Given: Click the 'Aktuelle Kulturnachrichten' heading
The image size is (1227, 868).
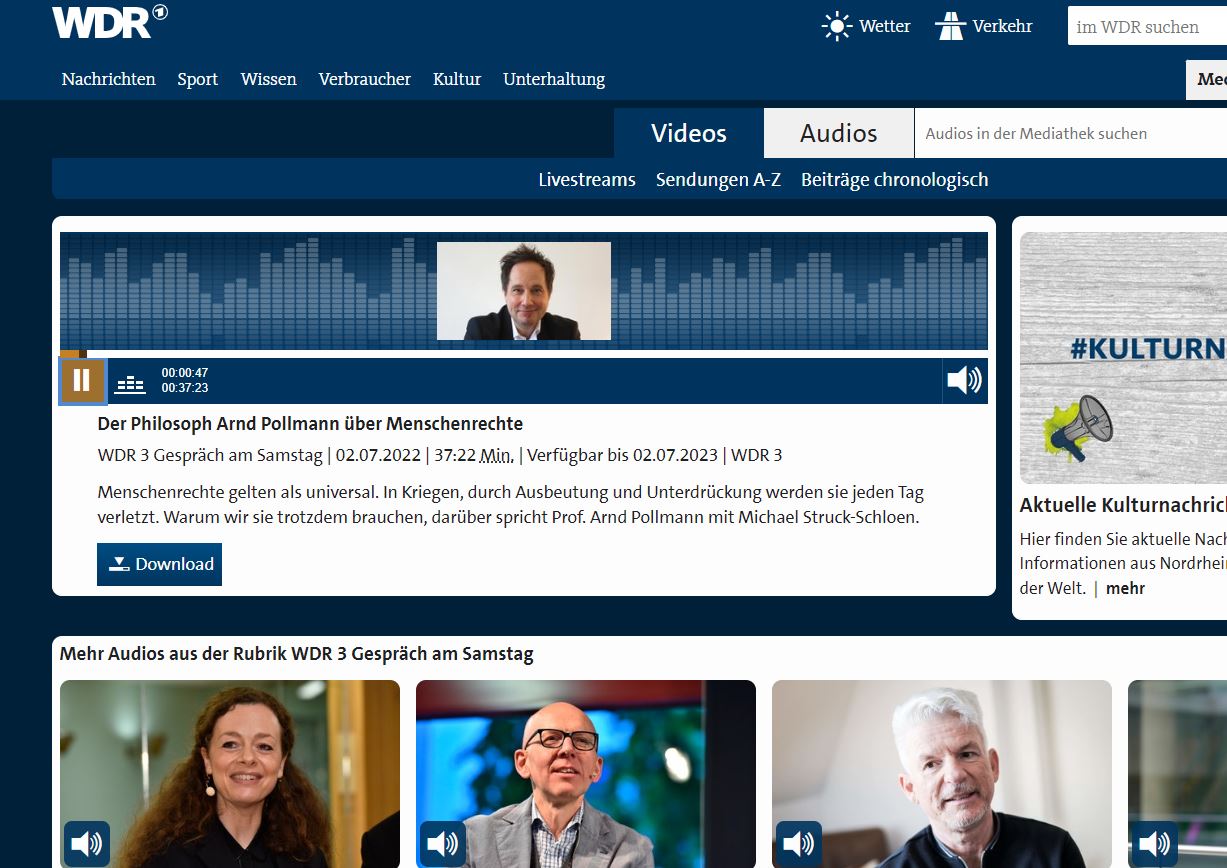Looking at the screenshot, I should pos(1123,505).
